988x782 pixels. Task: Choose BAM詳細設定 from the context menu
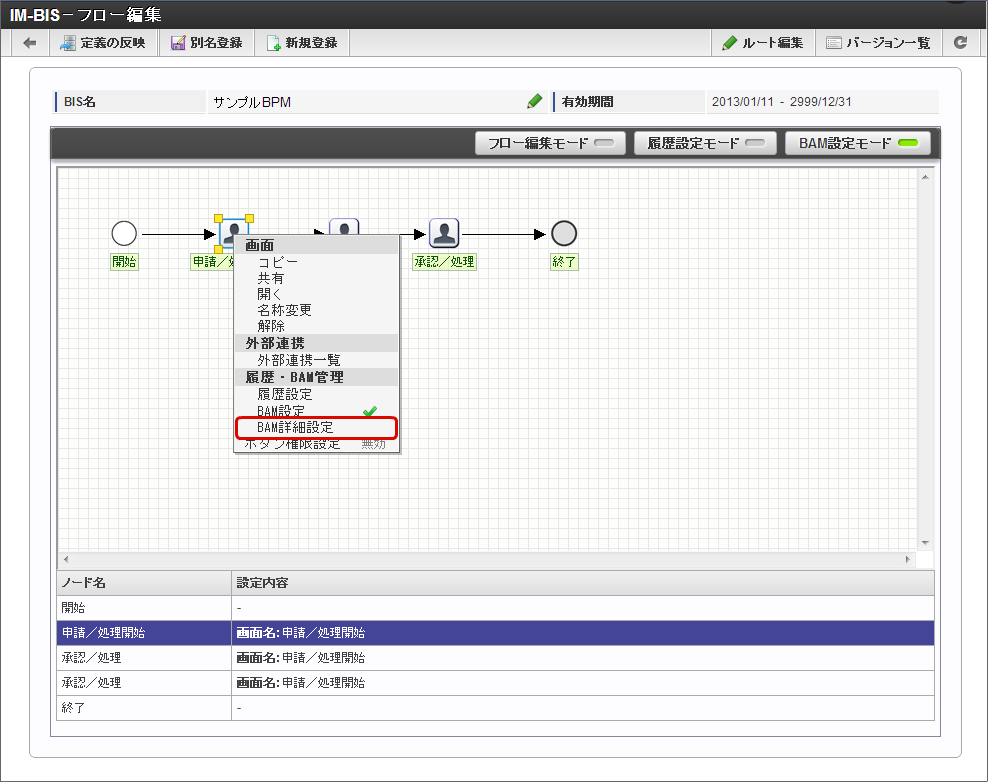(316, 427)
